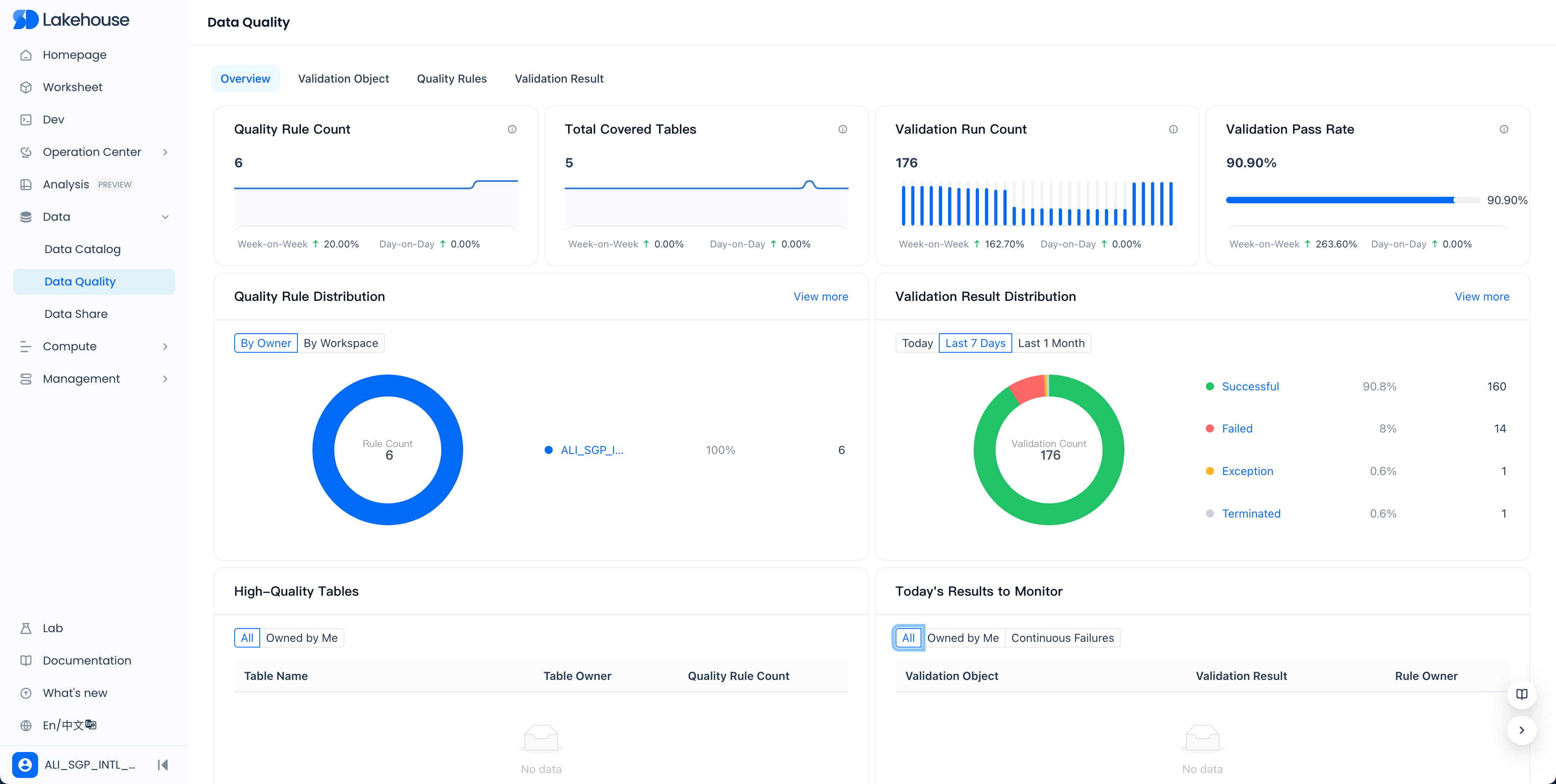
Task: Collapse the Data section chevron
Action: click(165, 217)
